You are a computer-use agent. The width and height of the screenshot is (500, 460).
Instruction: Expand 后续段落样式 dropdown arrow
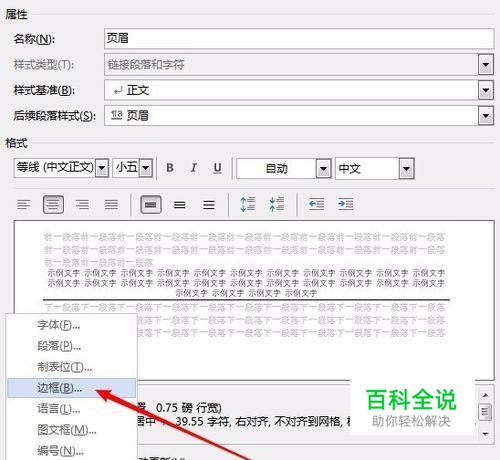tap(486, 116)
